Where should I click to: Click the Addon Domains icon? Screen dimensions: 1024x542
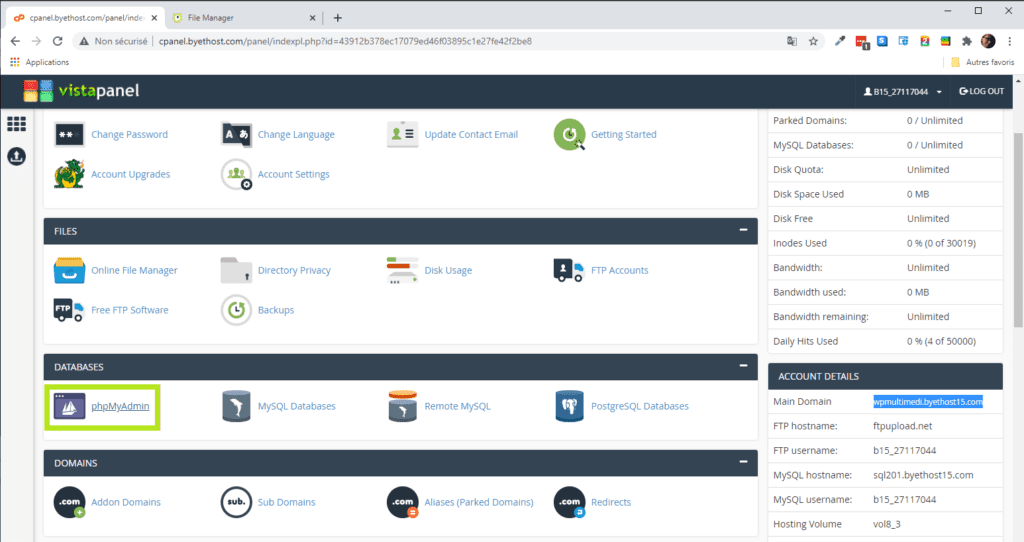tap(69, 502)
